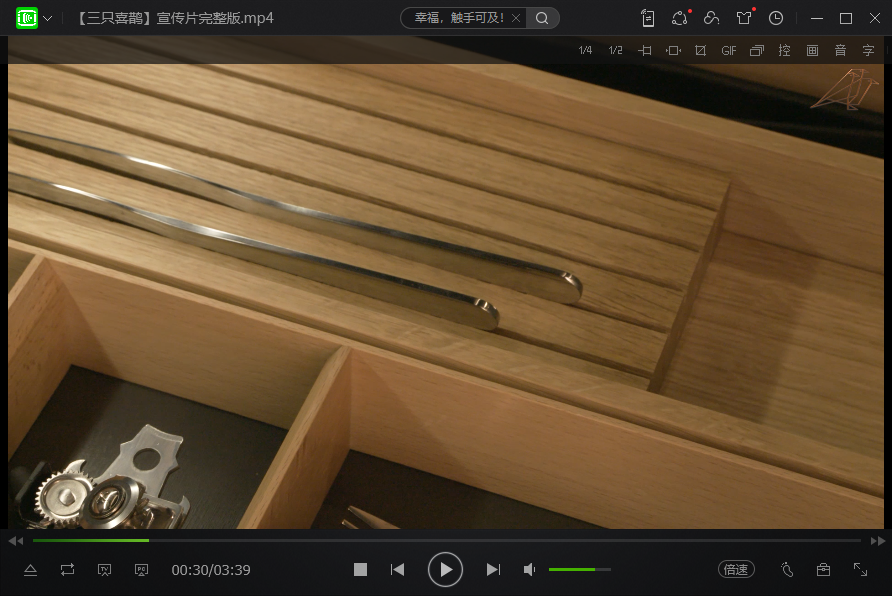This screenshot has width=892, height=596.
Task: Click the first screen-pin icon left of timestamp
Action: pyautogui.click(x=105, y=570)
